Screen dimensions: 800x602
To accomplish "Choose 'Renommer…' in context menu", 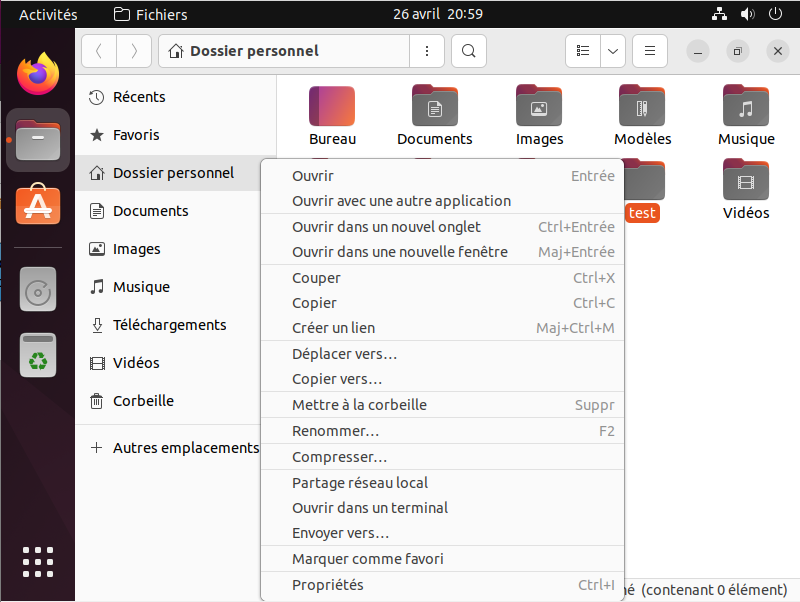I will (x=335, y=431).
